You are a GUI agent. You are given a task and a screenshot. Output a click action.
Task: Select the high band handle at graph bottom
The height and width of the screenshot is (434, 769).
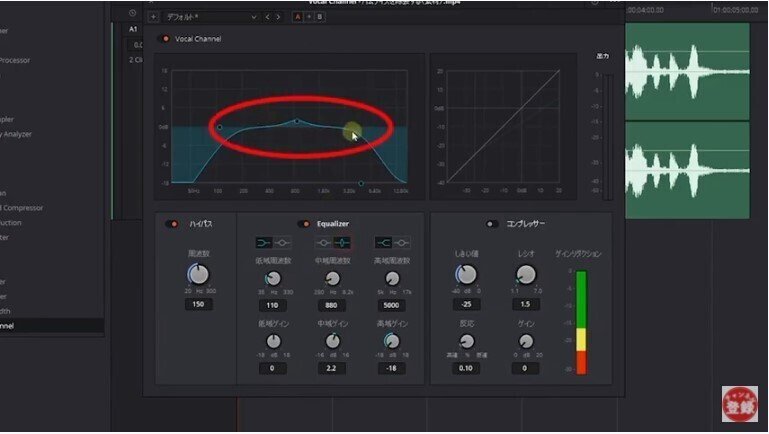tap(361, 183)
